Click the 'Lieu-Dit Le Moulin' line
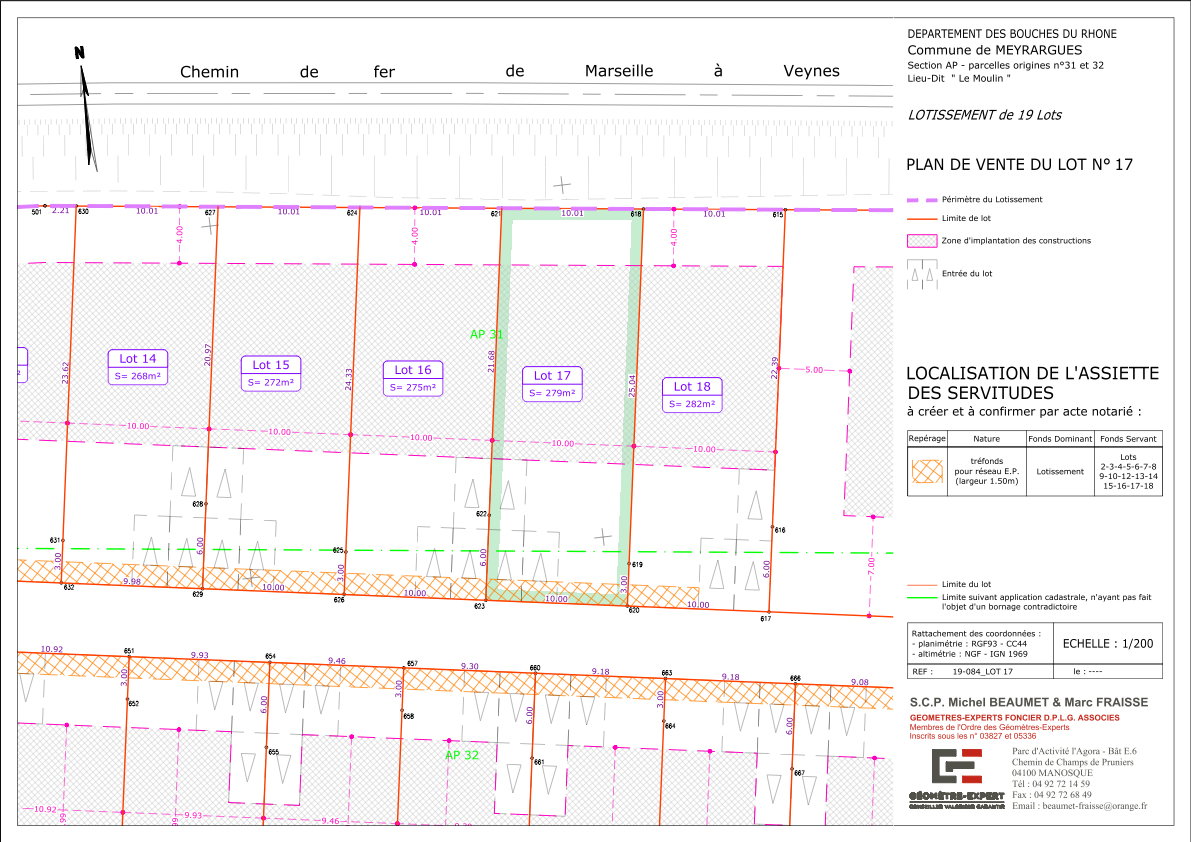 click(x=959, y=78)
